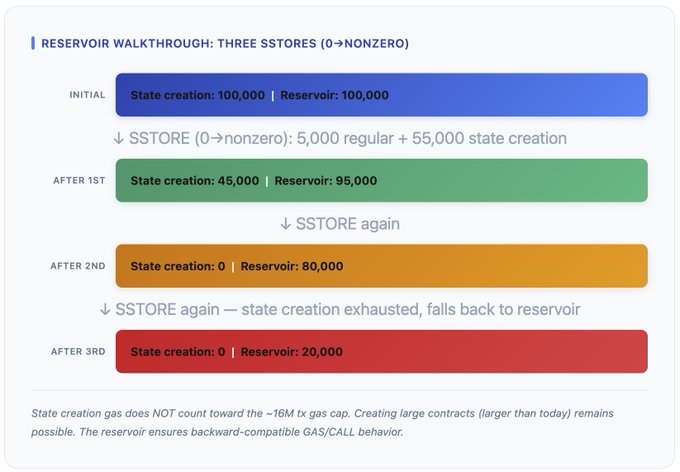
Task: Click the "Reservoir: 80,000" value
Action: (x=292, y=266)
